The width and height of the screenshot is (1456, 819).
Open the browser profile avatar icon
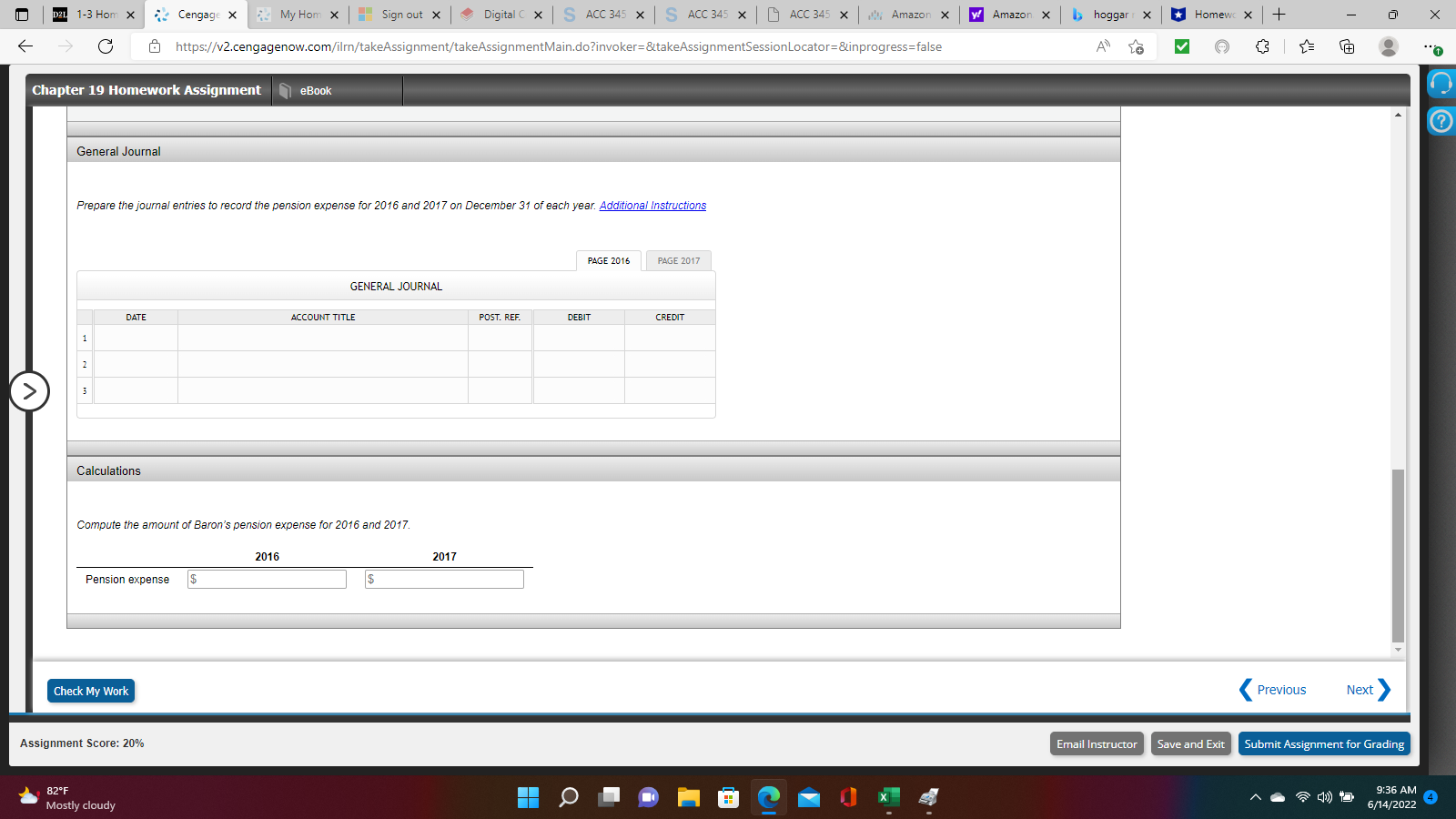1390,46
